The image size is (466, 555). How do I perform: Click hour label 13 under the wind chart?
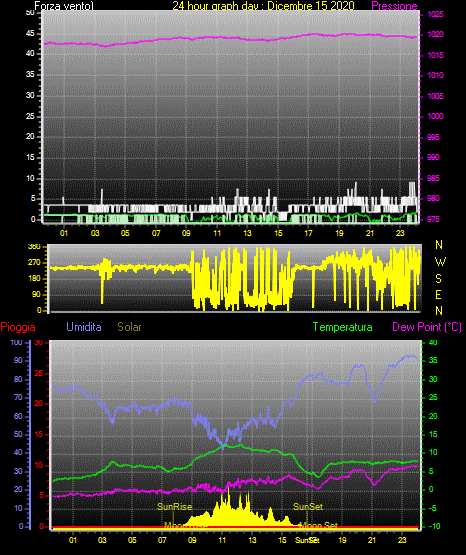click(x=247, y=233)
